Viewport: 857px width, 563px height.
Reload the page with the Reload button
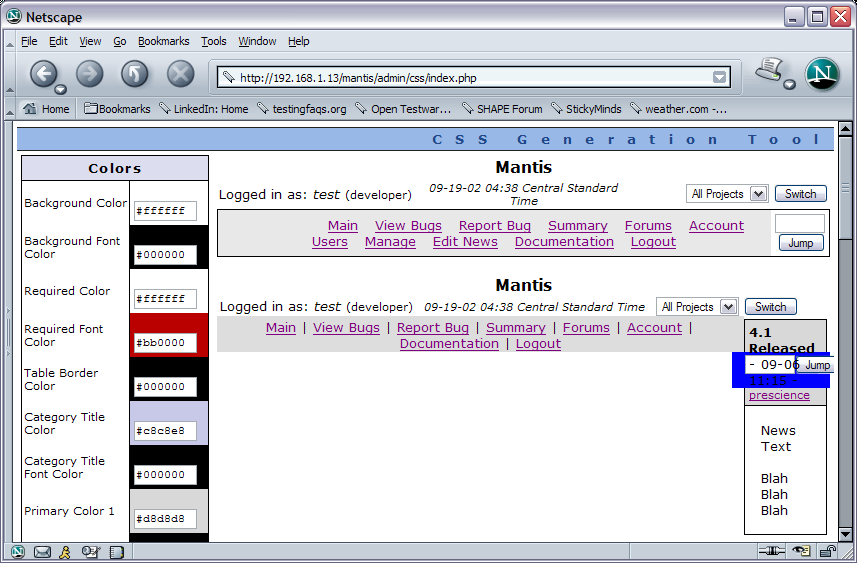134,73
